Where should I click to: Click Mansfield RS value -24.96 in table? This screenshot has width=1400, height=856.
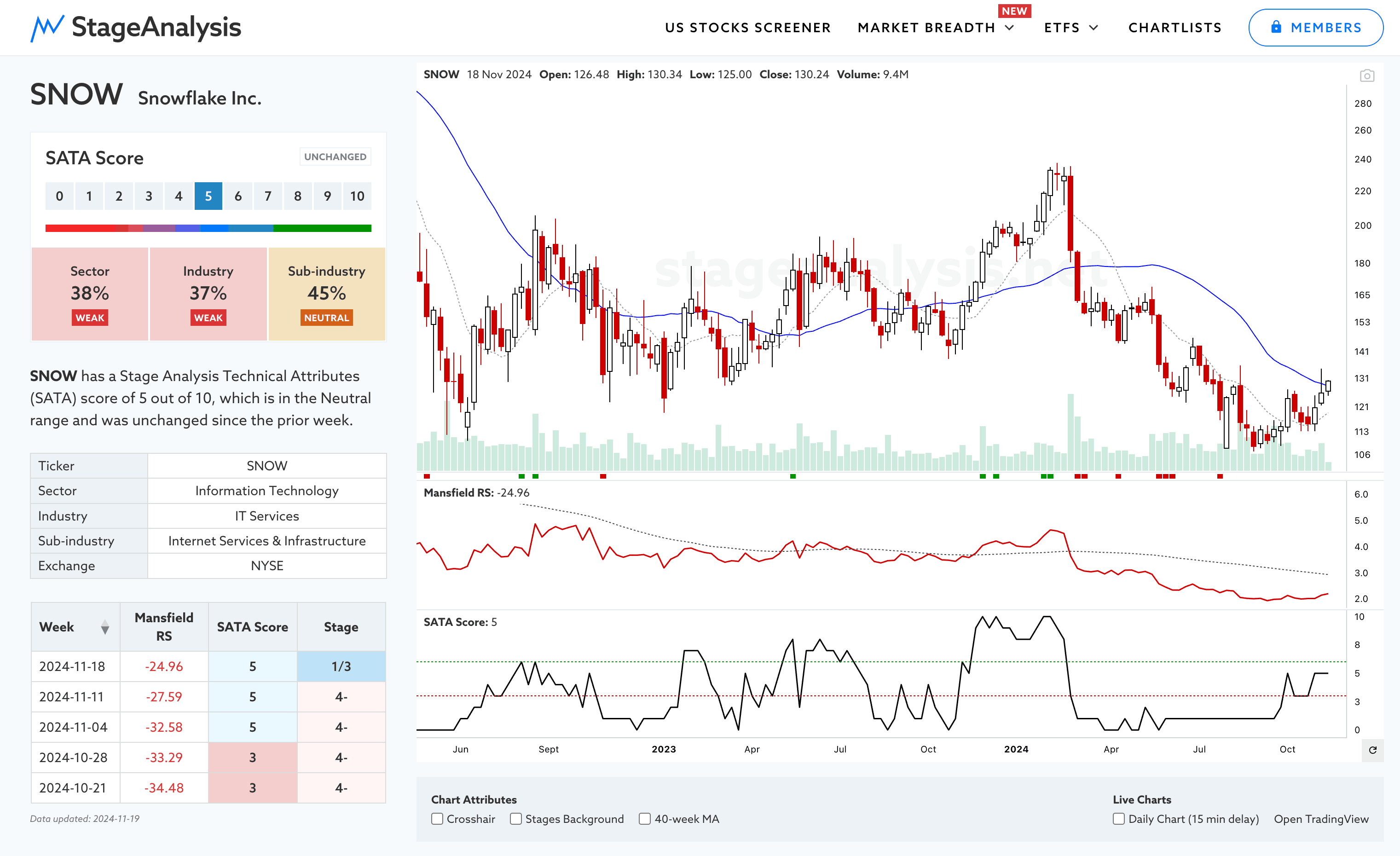tap(164, 666)
